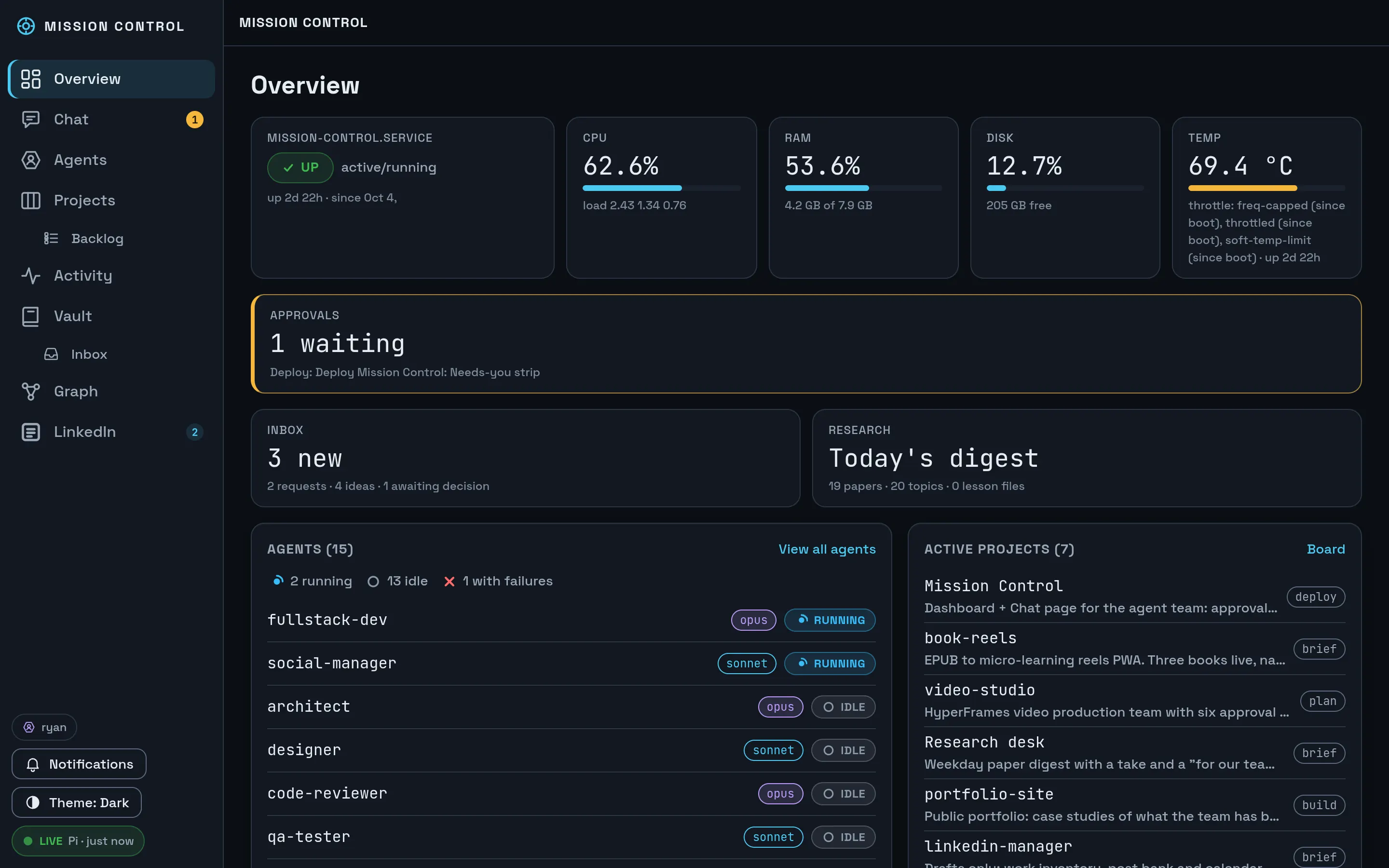
Task: Click the build tag on portfolio-site project
Action: (x=1319, y=805)
